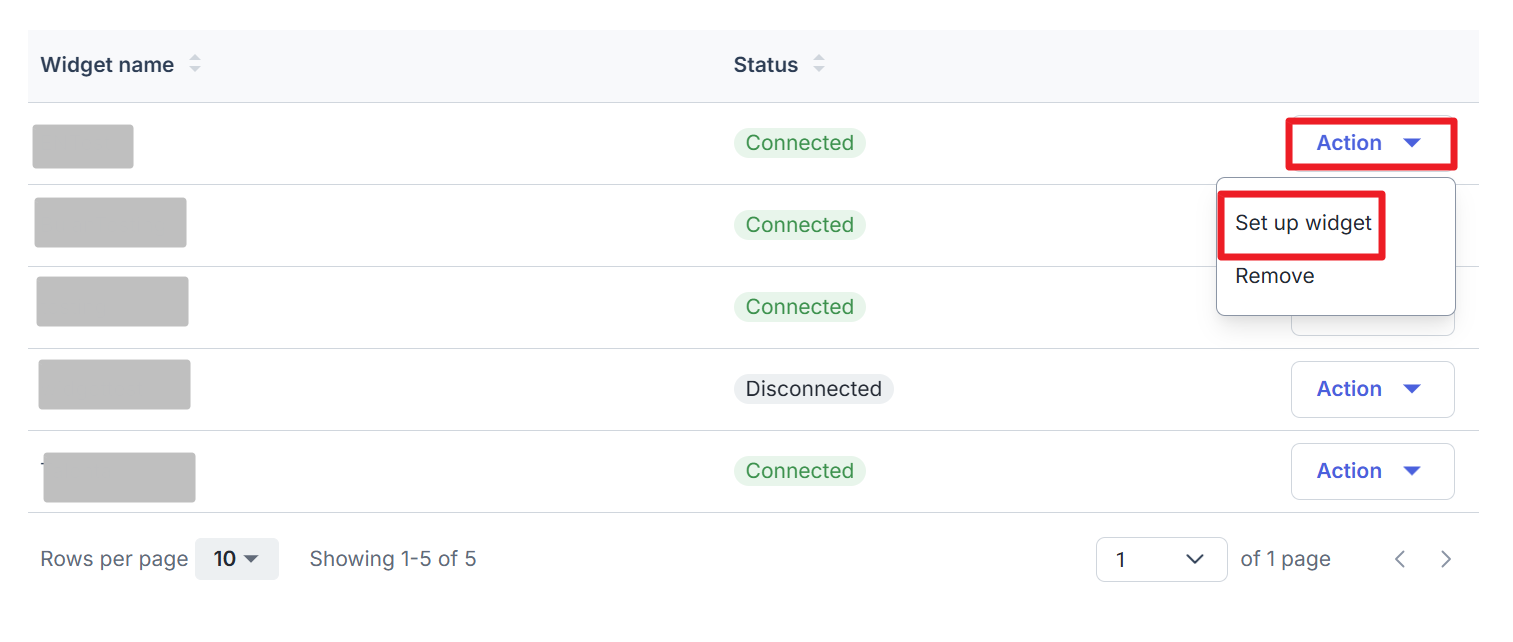The image size is (1513, 642).
Task: Sort by Status column sort icon
Action: coord(819,65)
